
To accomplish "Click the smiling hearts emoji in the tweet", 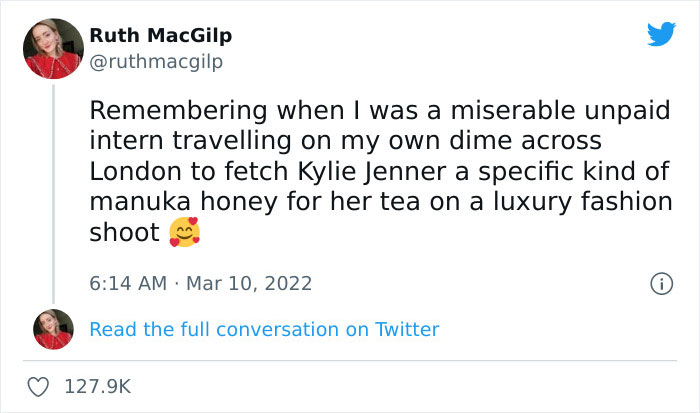I will (184, 233).
